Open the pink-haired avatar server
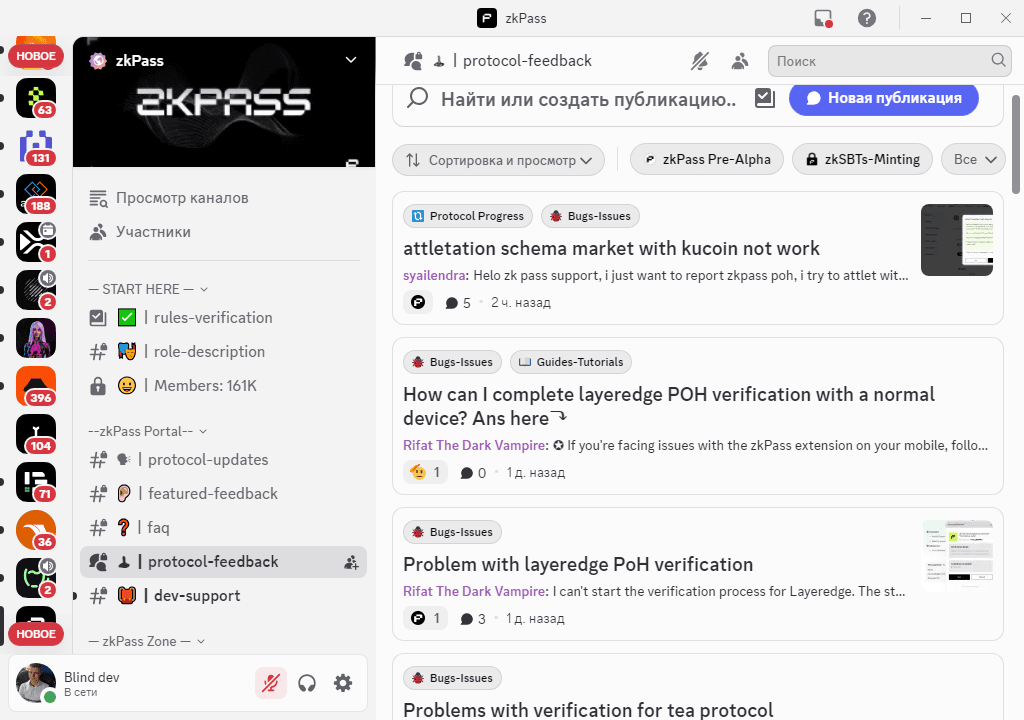 click(36, 338)
